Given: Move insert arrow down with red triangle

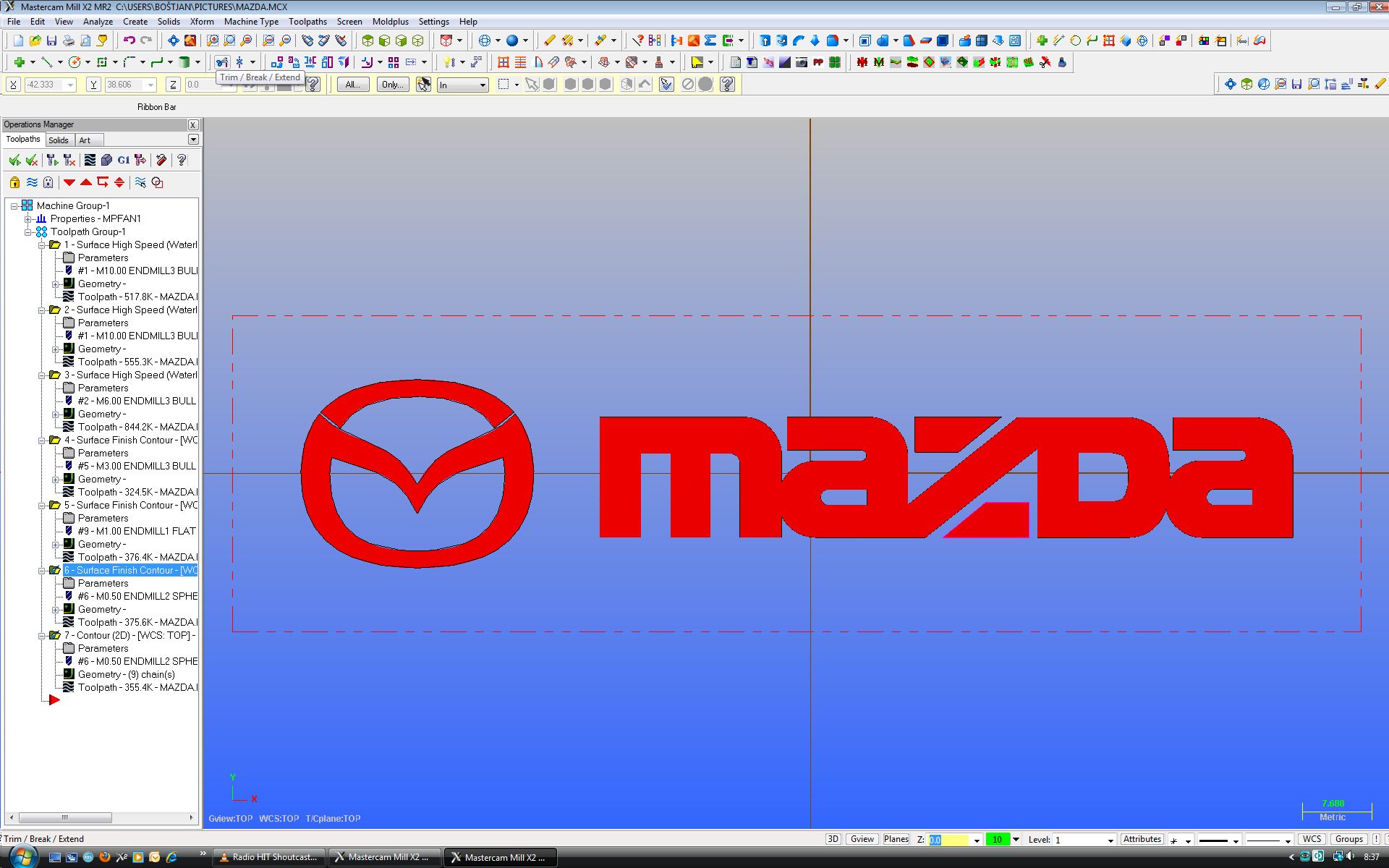Looking at the screenshot, I should (x=69, y=182).
